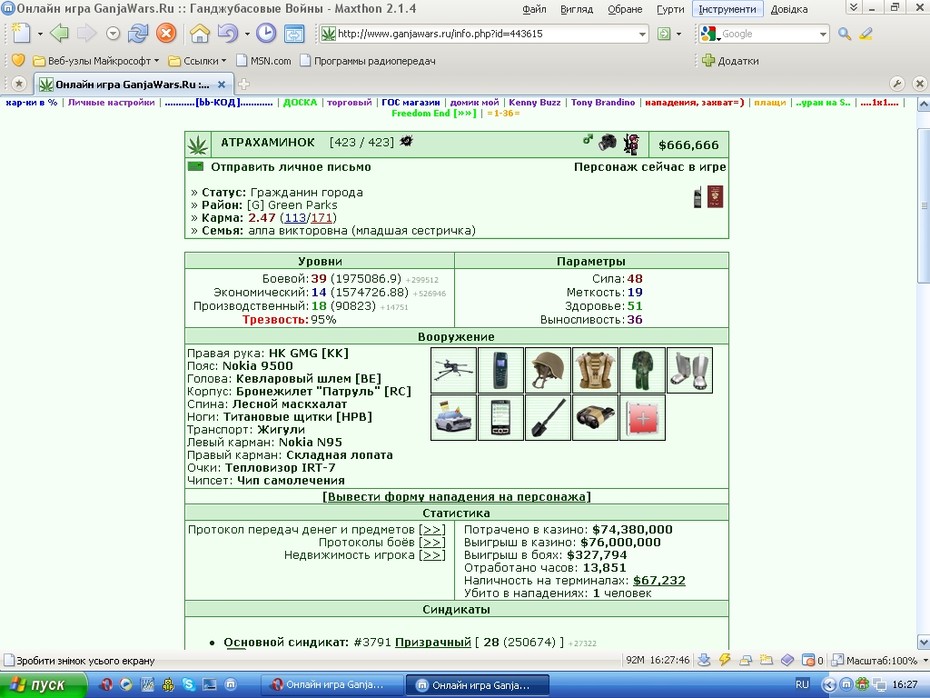Viewport: 930px width, 698px height.
Task: Click the favorites star sidebar button
Action: [x=19, y=84]
